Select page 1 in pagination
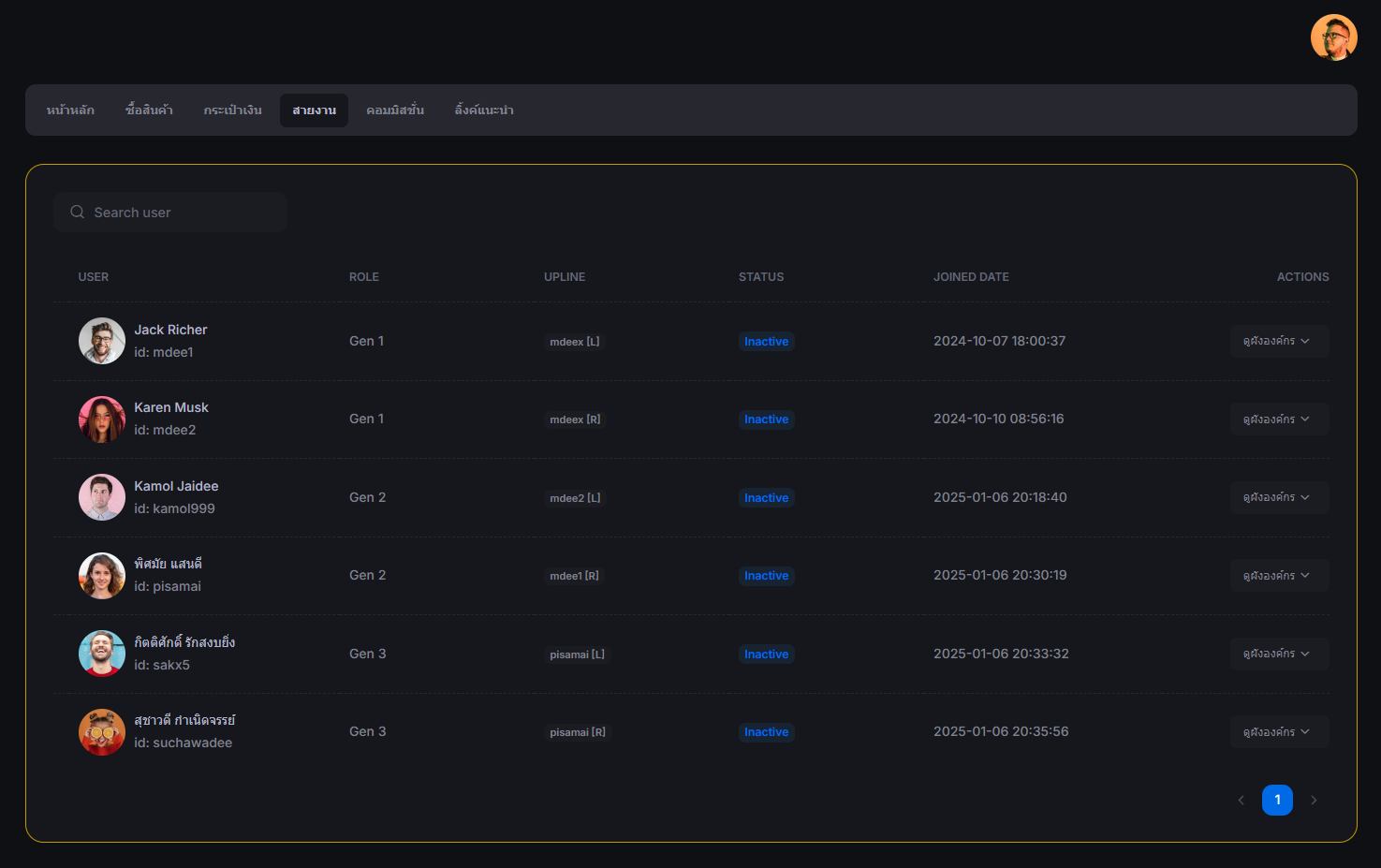The height and width of the screenshot is (868, 1381). (x=1277, y=800)
